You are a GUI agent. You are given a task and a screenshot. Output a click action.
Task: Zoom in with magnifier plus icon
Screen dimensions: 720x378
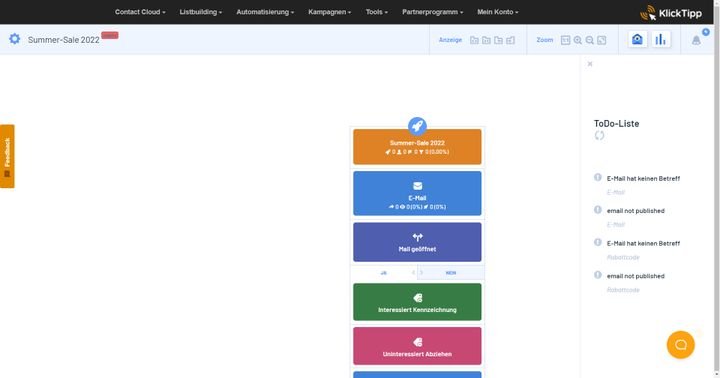578,40
